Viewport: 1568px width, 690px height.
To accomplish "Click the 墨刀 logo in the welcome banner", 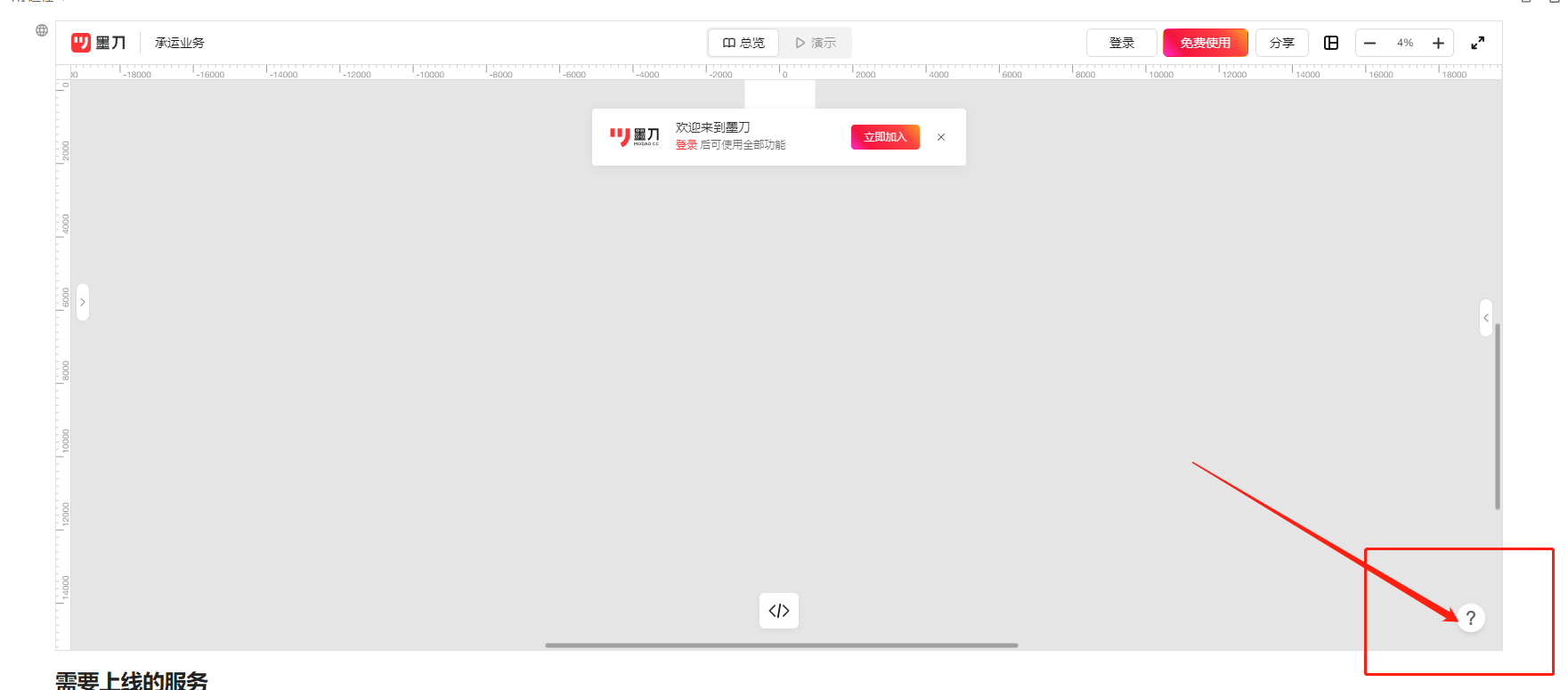I will pyautogui.click(x=634, y=137).
